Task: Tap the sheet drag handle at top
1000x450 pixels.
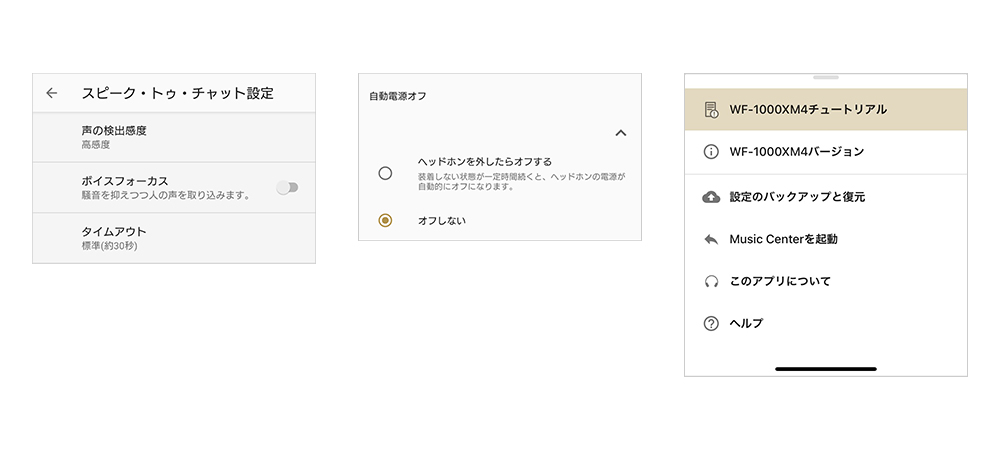Action: coord(826,77)
